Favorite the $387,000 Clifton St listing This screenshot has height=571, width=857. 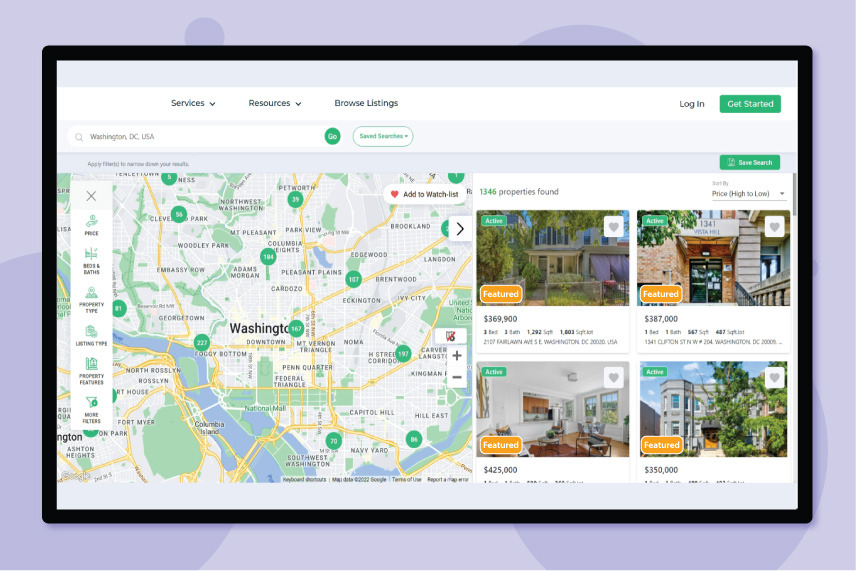tap(774, 227)
